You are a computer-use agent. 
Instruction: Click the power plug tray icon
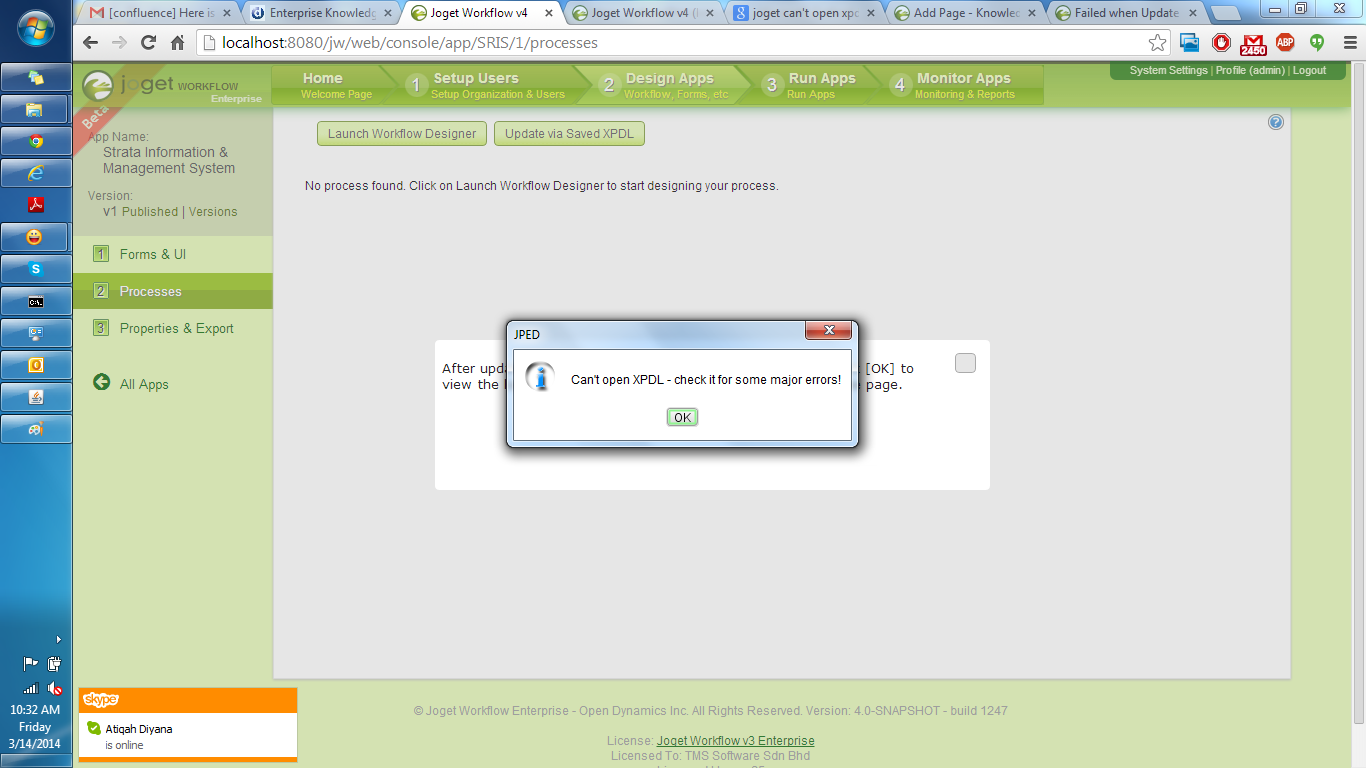[55, 663]
